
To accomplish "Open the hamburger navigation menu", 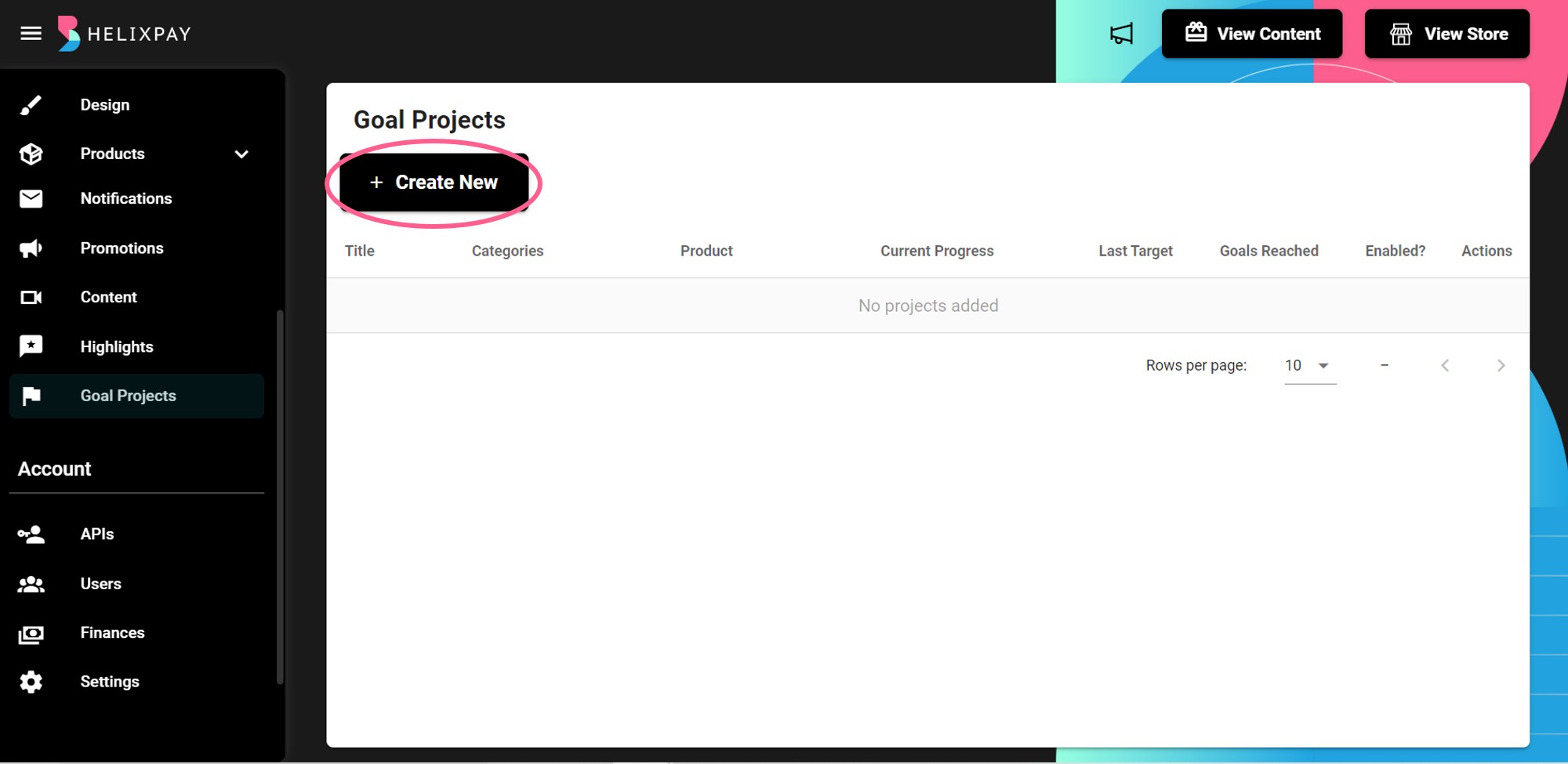I will [31, 34].
